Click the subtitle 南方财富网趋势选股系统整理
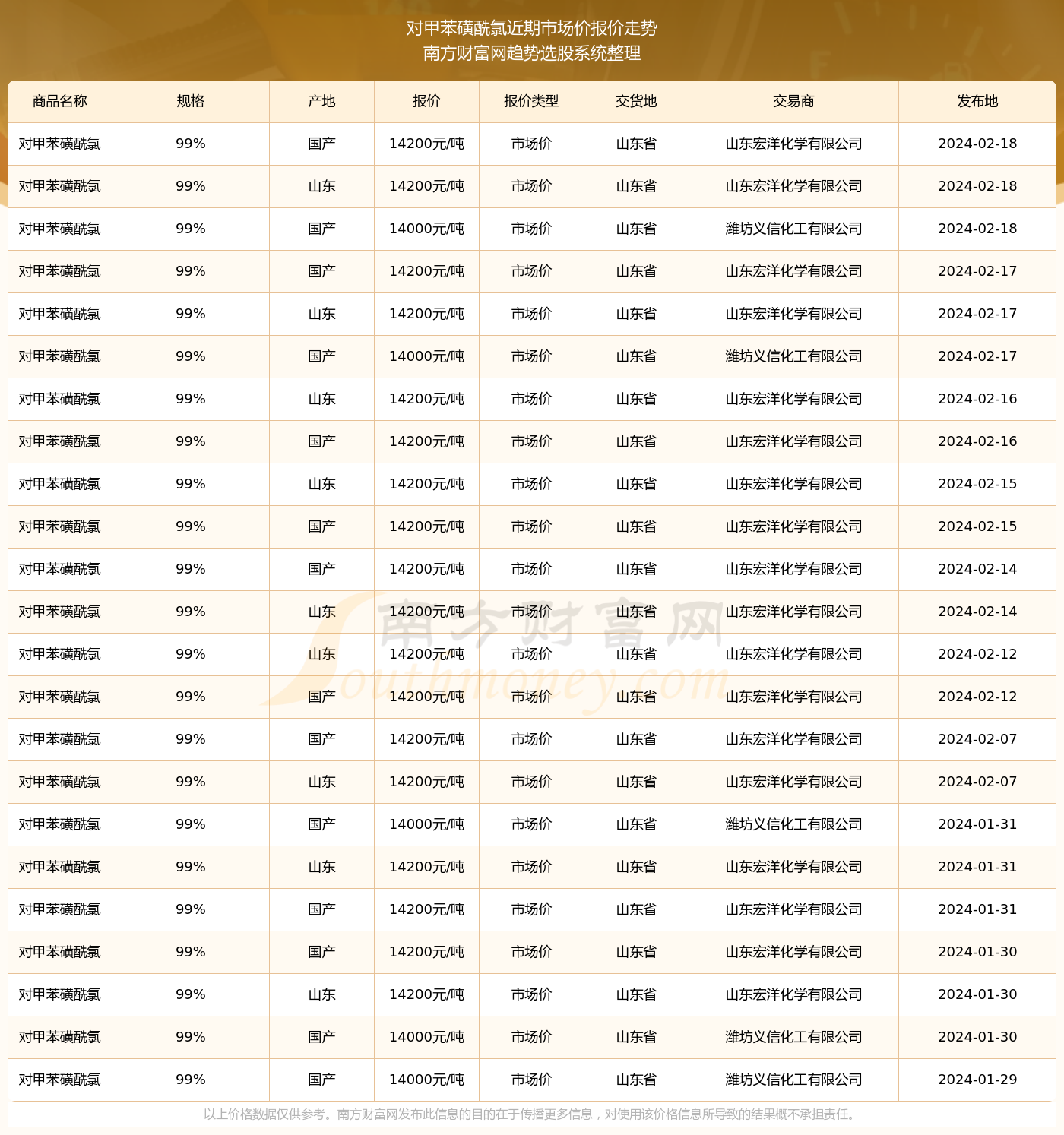The height and width of the screenshot is (1135, 1064). coord(532,53)
